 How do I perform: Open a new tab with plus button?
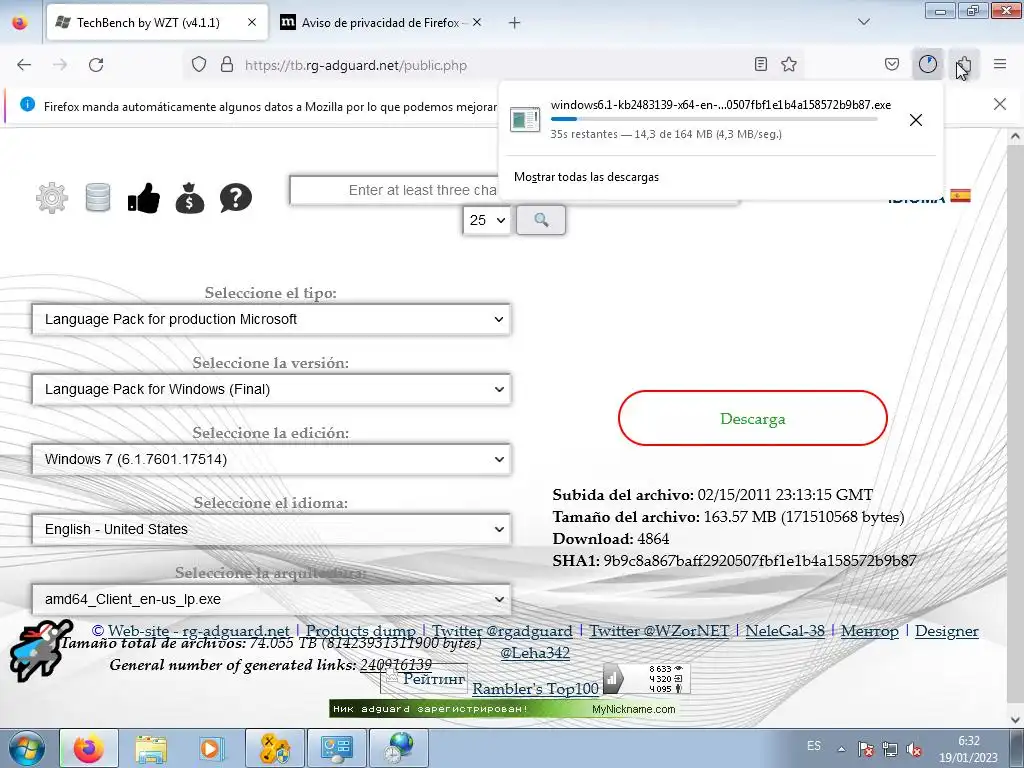[515, 23]
